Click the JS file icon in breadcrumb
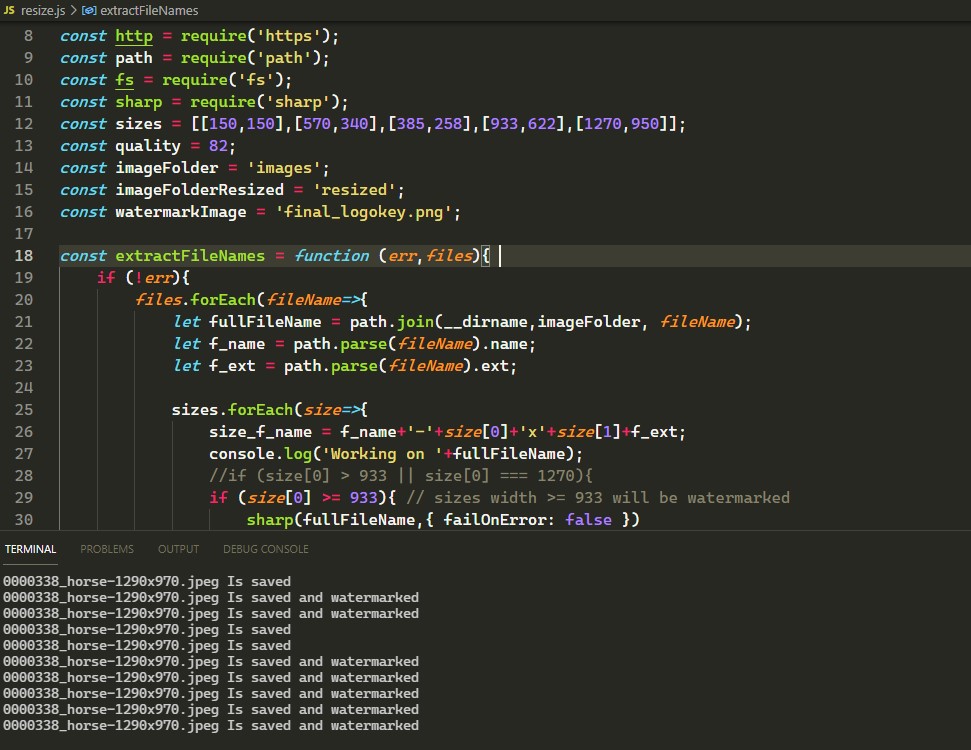Screen dimensions: 971x750 coord(9,10)
